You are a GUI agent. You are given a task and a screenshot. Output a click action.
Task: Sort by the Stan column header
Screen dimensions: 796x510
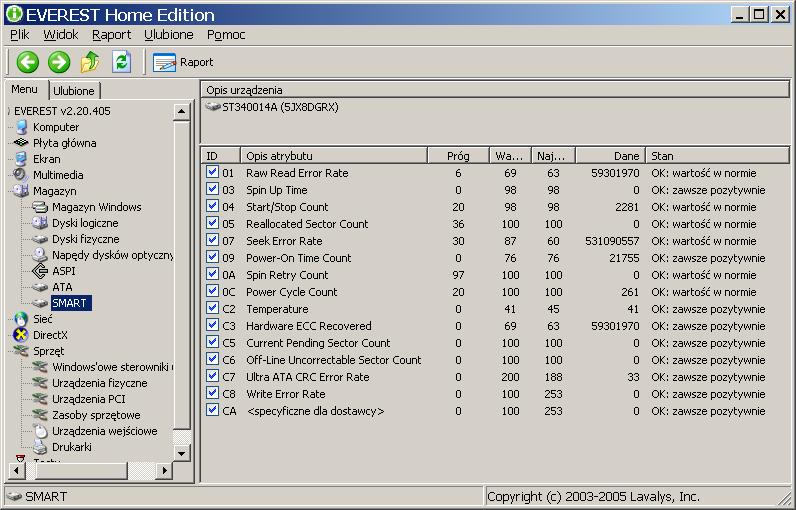click(x=717, y=156)
